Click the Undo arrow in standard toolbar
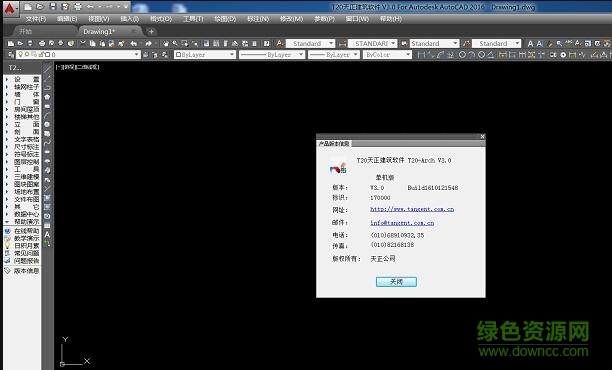Screen dimensions: 612x370 tap(134, 43)
